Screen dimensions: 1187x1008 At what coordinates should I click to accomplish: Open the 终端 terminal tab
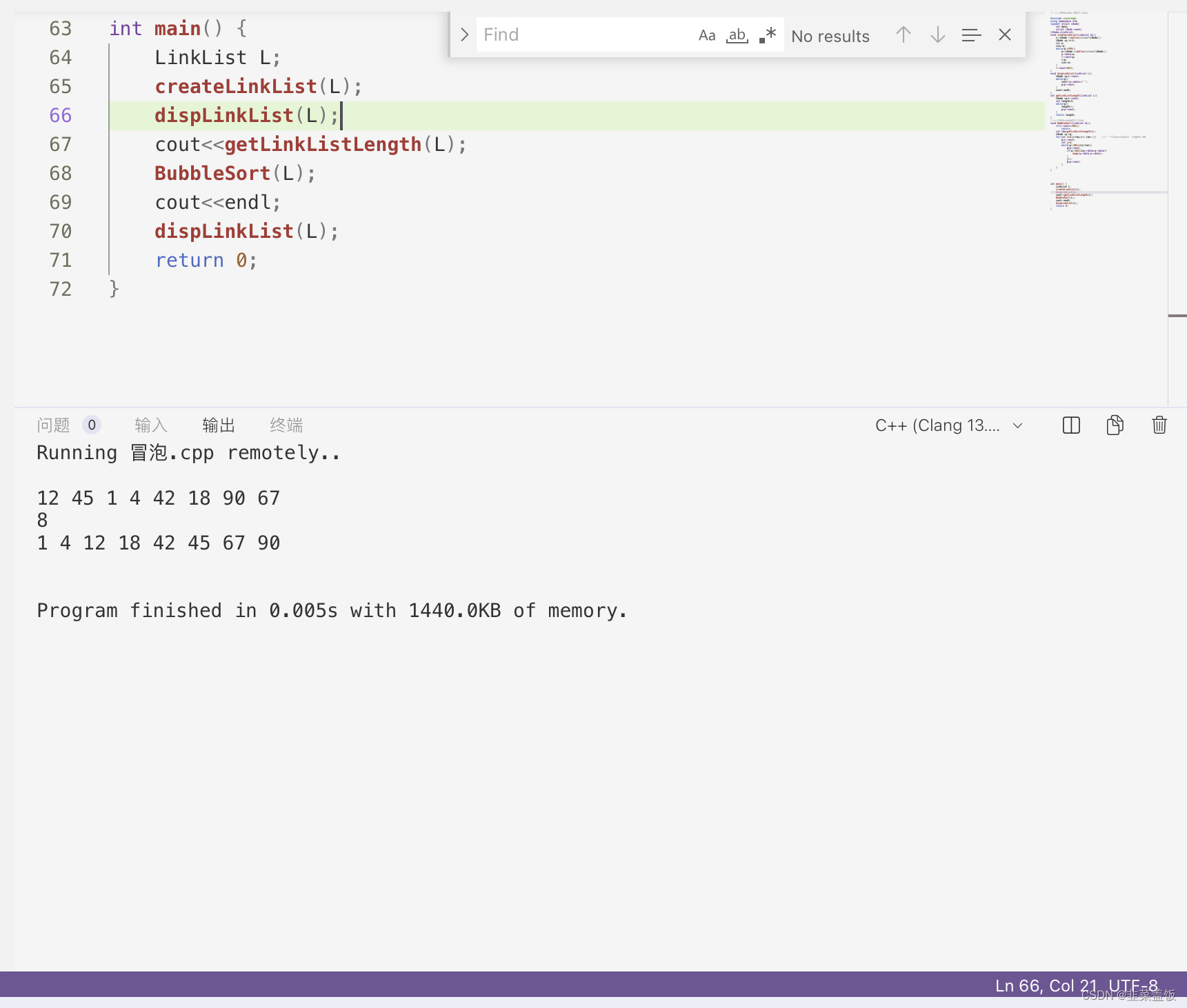(x=286, y=425)
